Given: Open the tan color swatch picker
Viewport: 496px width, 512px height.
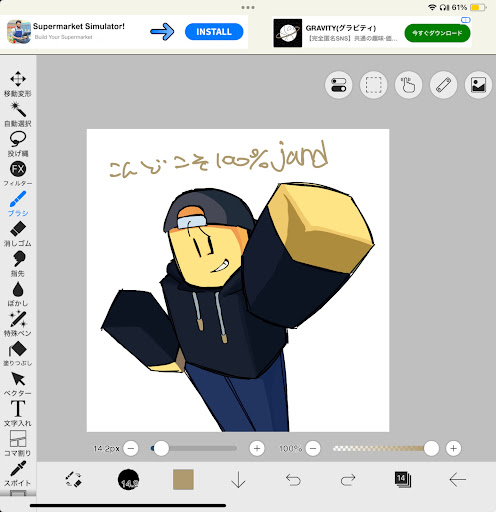Looking at the screenshot, I should pyautogui.click(x=183, y=480).
